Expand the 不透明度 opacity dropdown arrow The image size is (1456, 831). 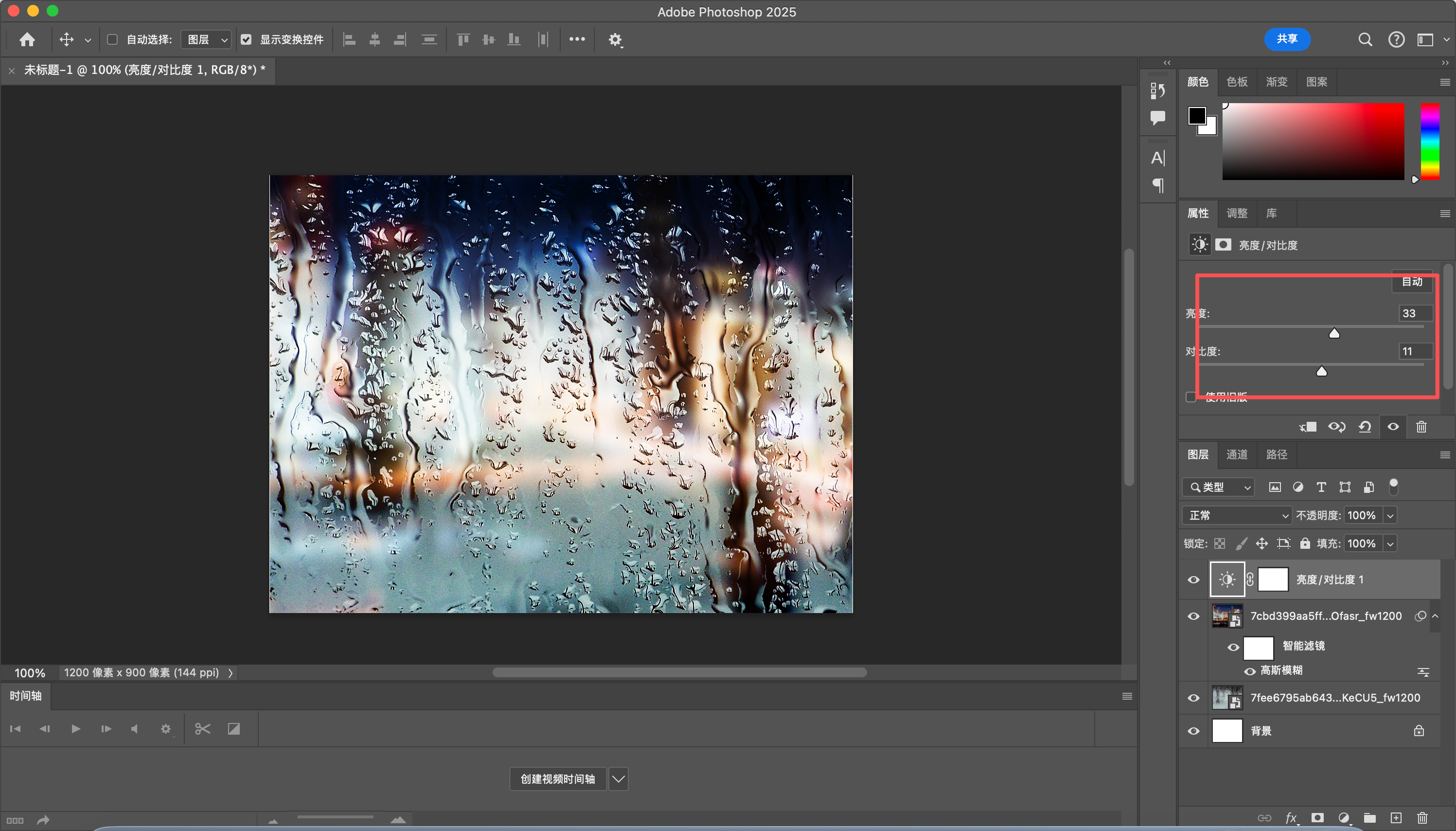pyautogui.click(x=1390, y=515)
